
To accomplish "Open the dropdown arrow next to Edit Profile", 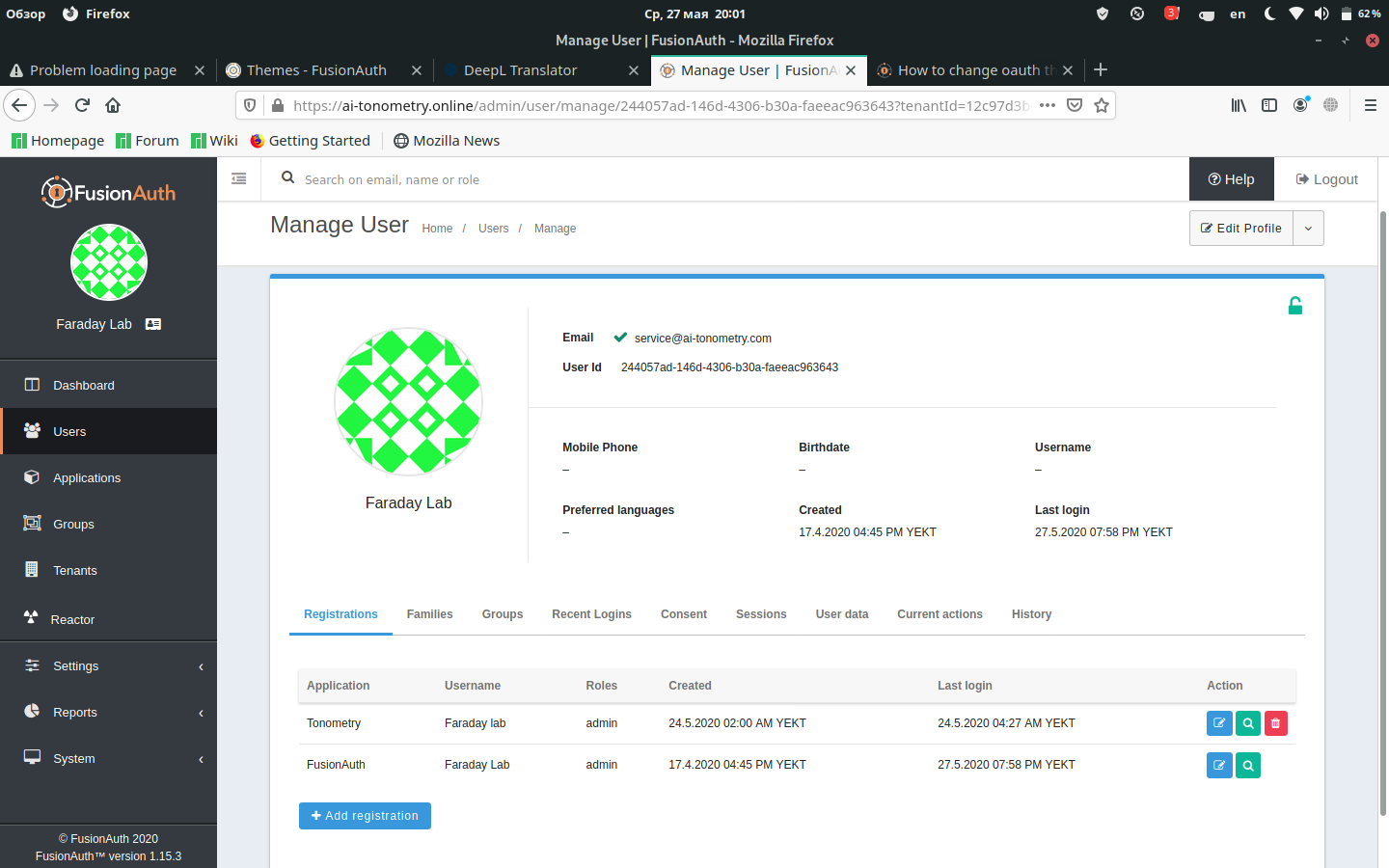I will click(x=1308, y=229).
